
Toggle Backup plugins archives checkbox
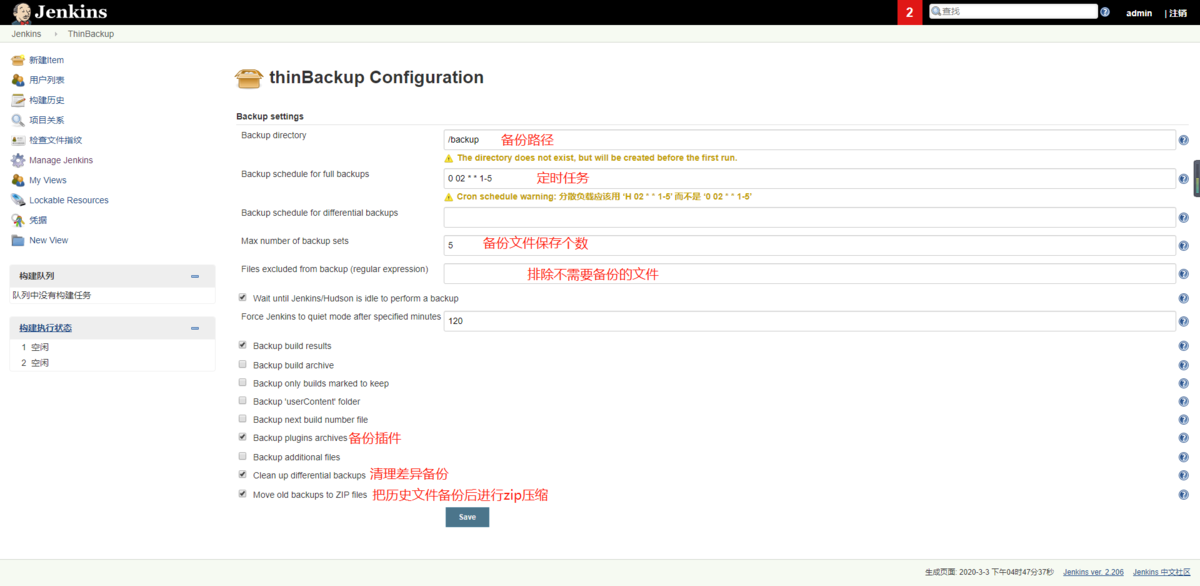pos(243,438)
